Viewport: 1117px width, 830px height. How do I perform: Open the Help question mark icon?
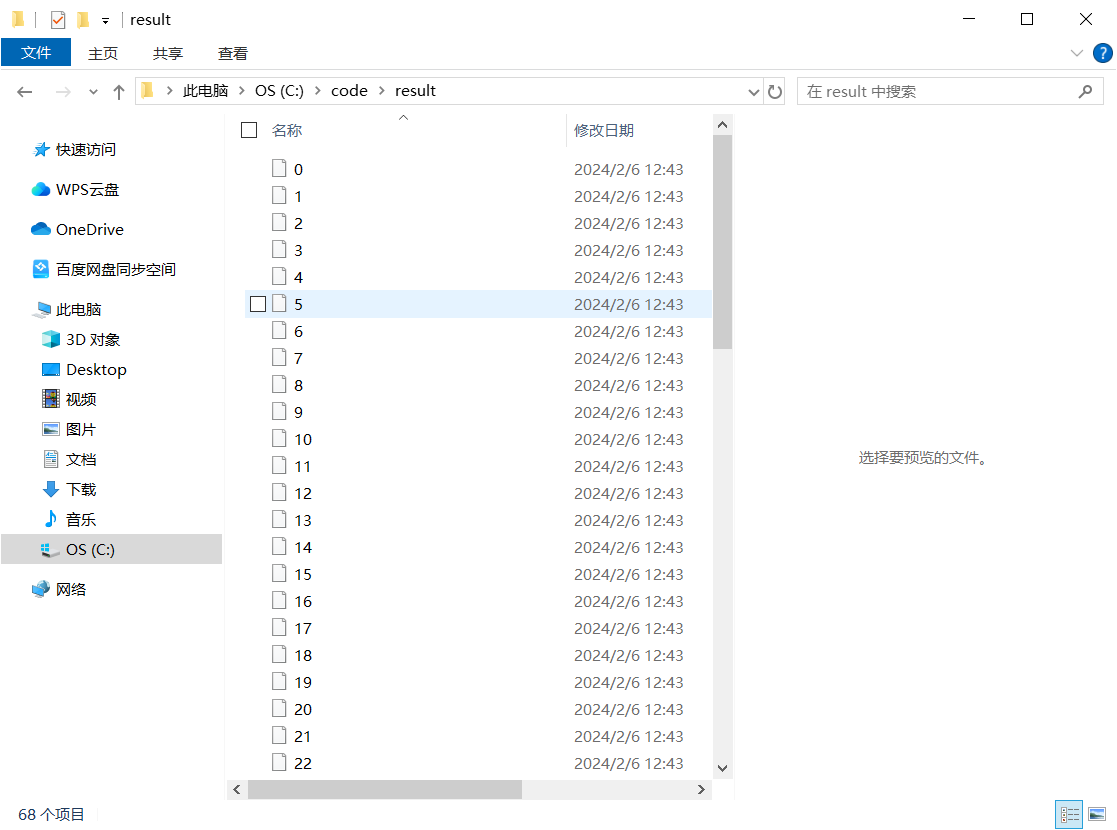coord(1102,53)
